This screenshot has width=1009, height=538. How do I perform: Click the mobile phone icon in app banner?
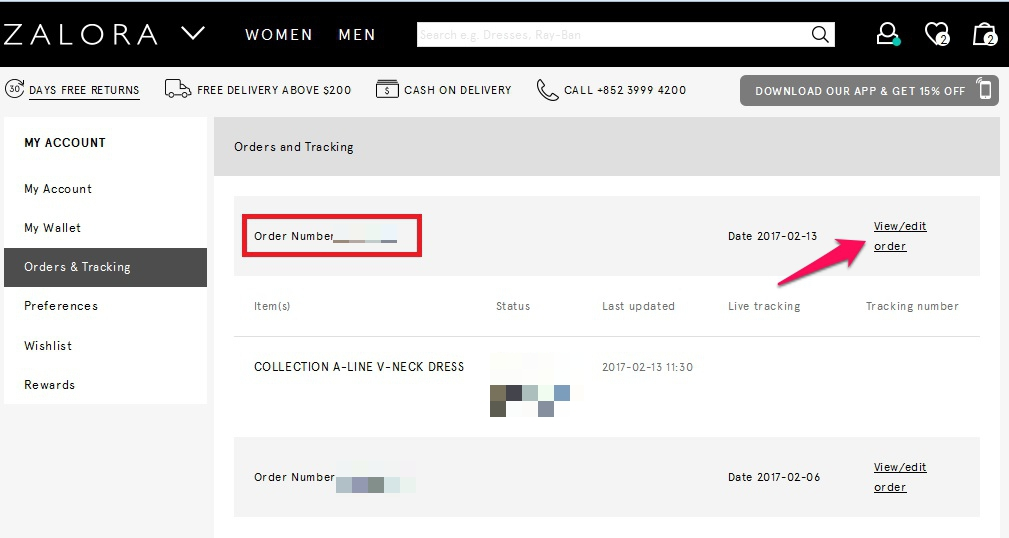pyautogui.click(x=985, y=89)
